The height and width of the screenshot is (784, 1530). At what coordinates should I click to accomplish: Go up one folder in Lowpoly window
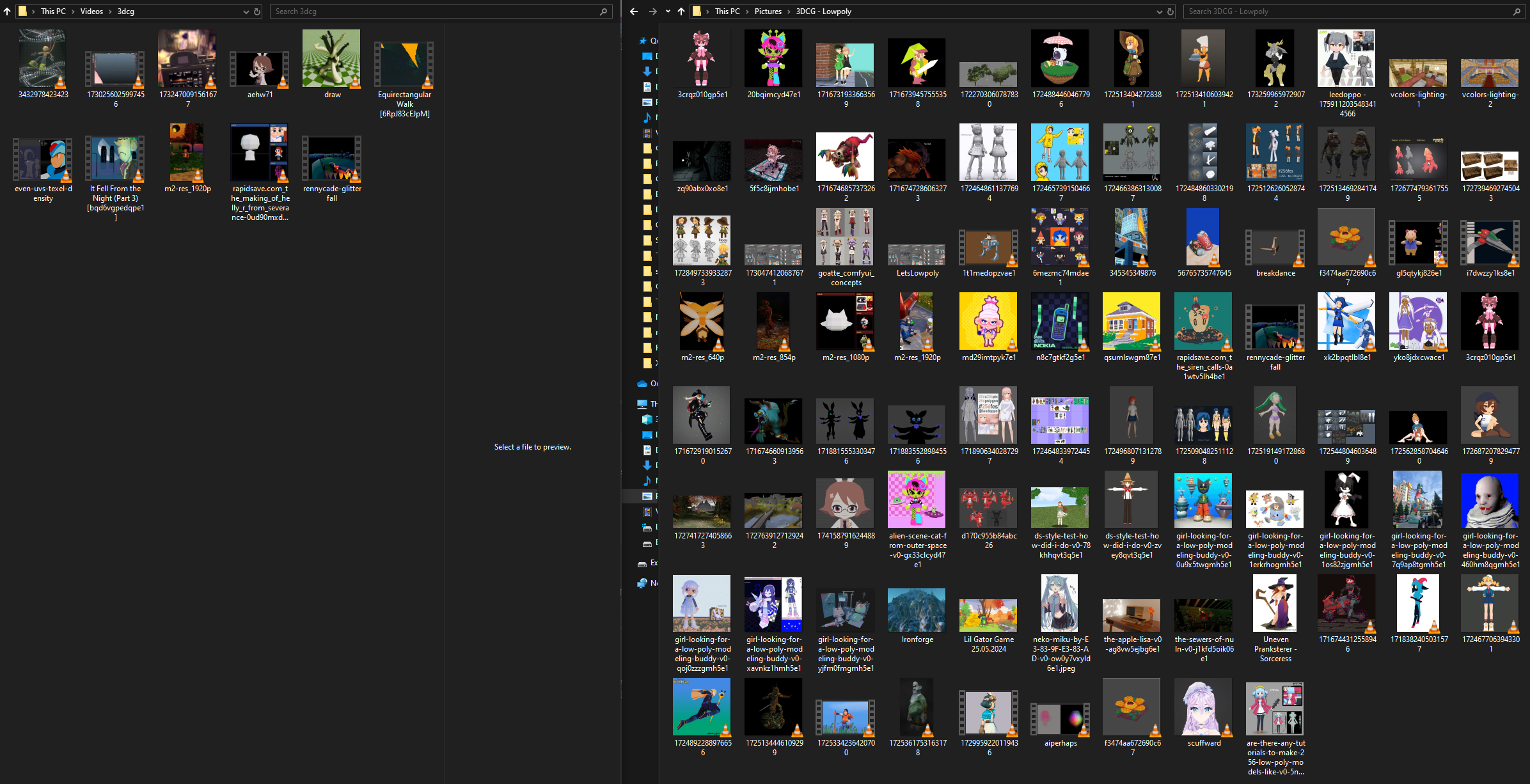pyautogui.click(x=681, y=12)
